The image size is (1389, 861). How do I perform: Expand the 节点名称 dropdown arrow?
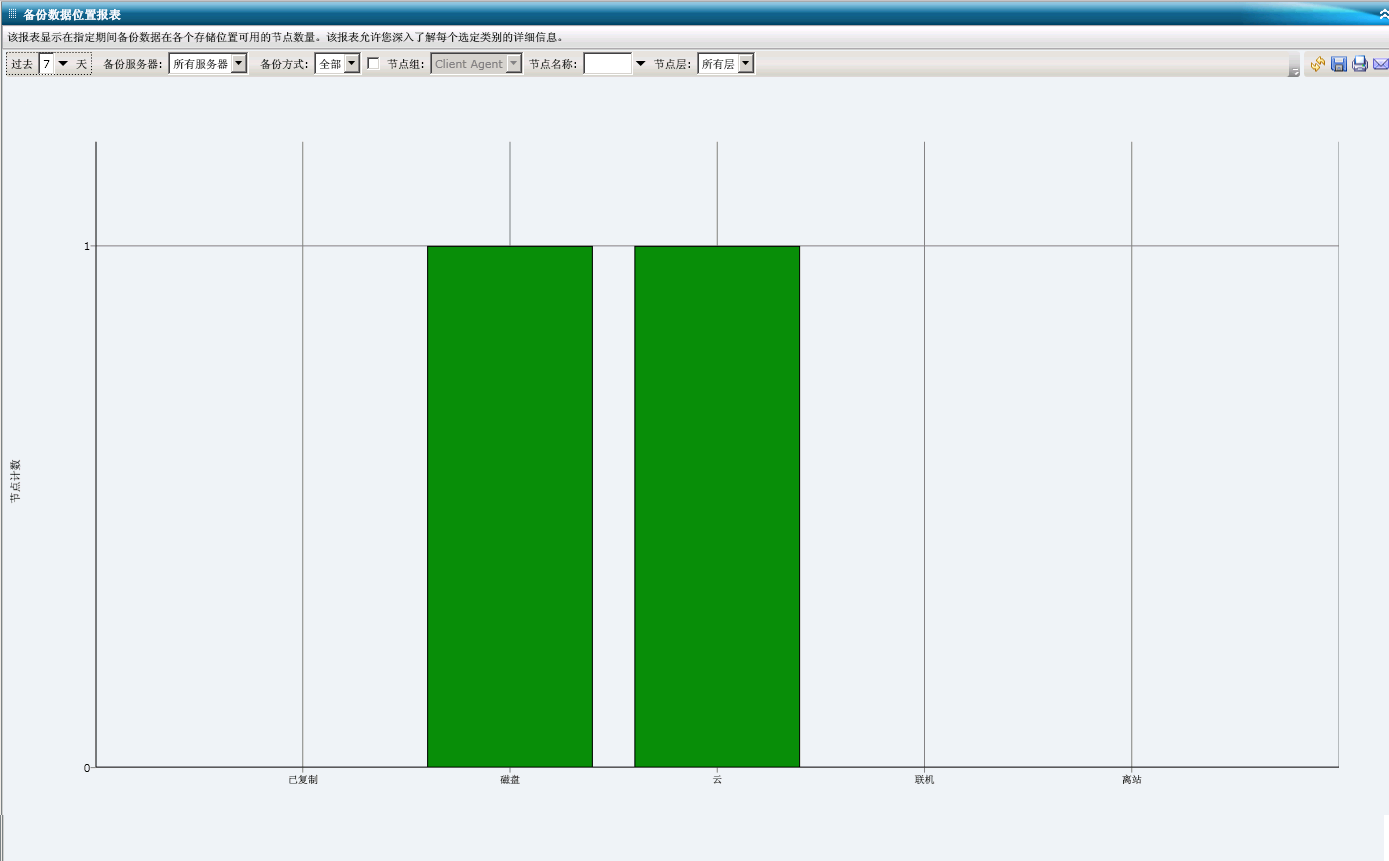[640, 64]
